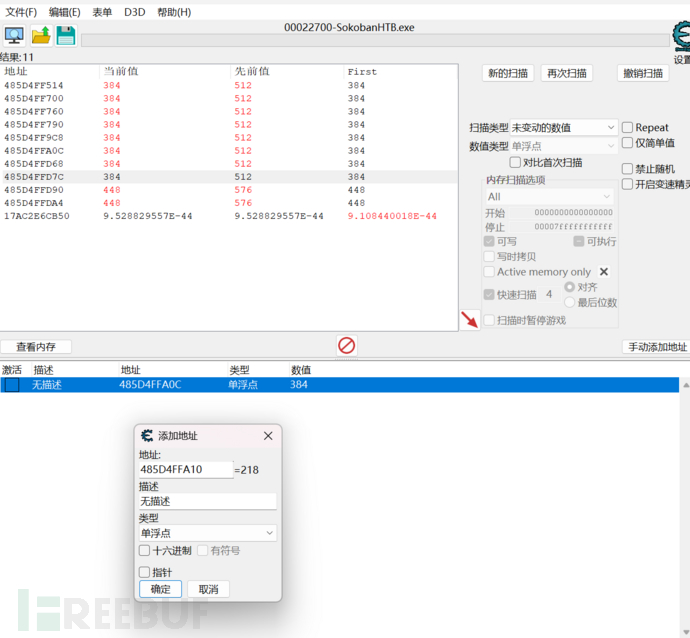Click the fast scan alignment value field
The width and height of the screenshot is (690, 638).
(x=549, y=294)
